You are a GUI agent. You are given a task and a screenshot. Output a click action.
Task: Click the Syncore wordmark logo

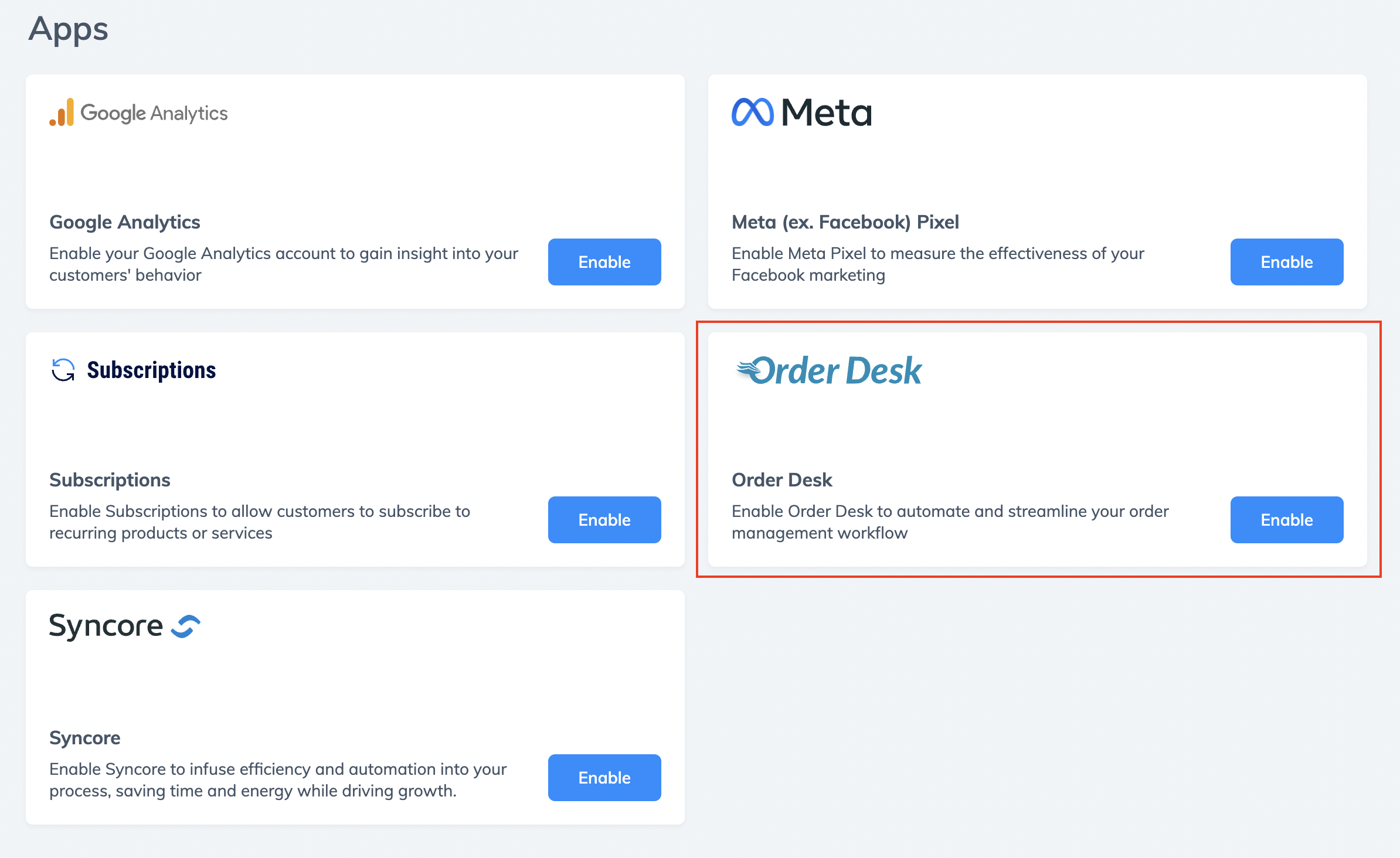coord(106,626)
